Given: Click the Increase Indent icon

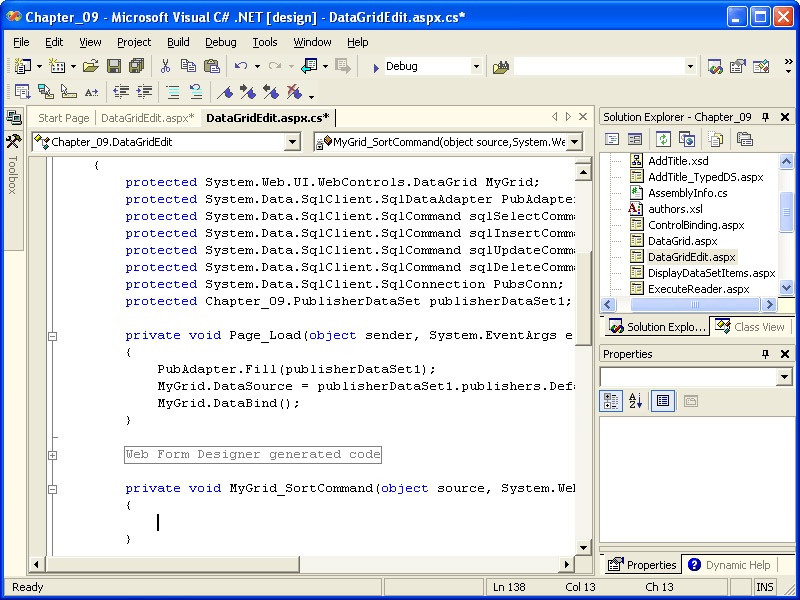Looking at the screenshot, I should pyautogui.click(x=146, y=92).
